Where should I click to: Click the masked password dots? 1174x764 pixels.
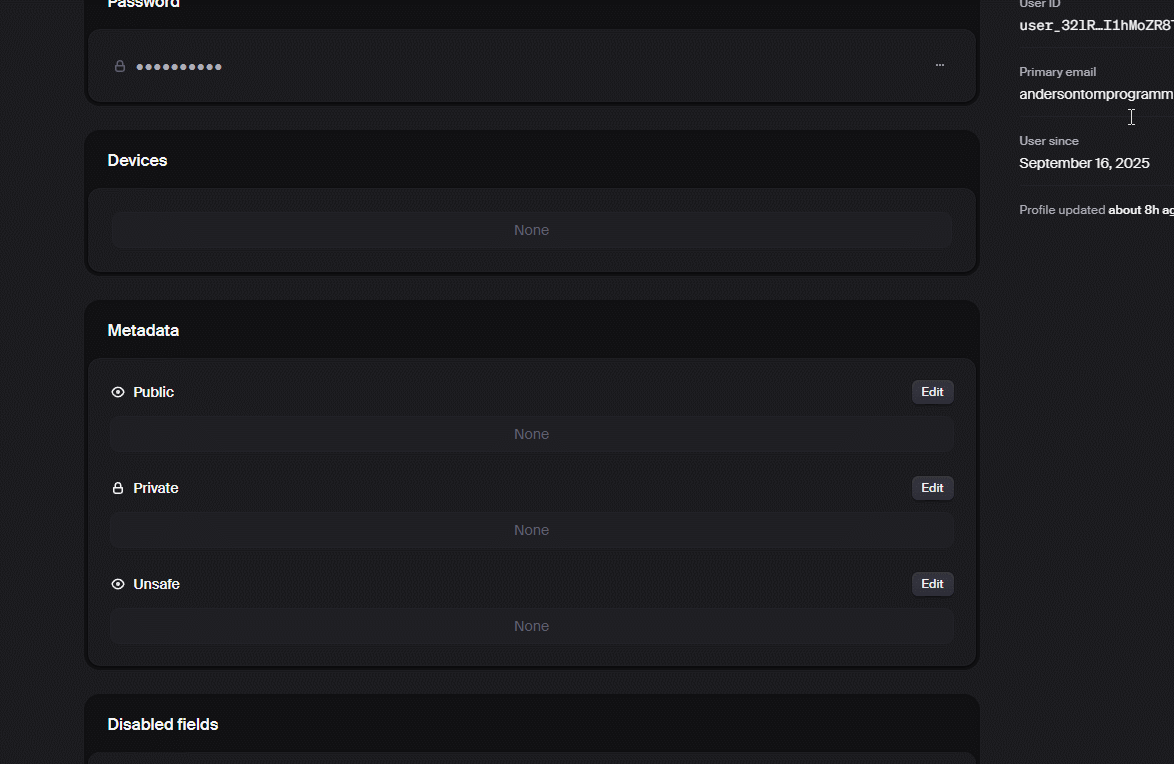click(x=179, y=67)
